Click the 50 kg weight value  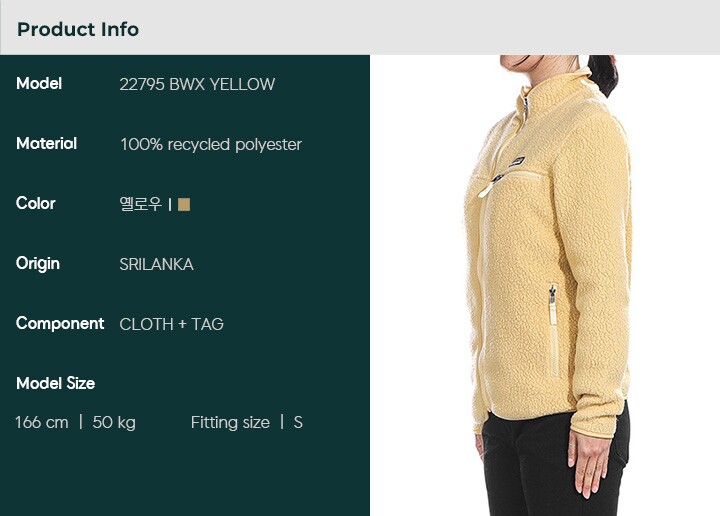click(114, 422)
